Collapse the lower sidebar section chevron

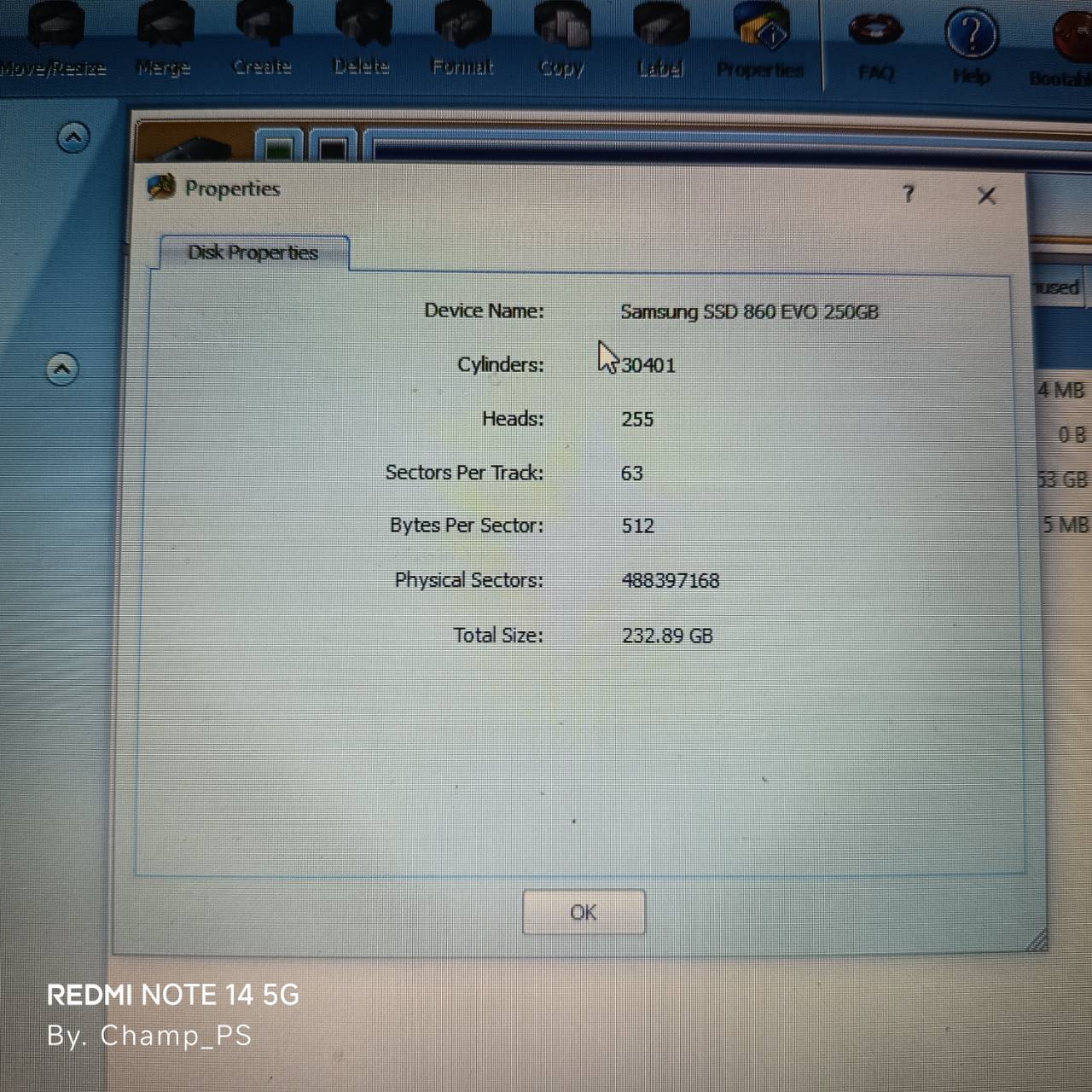pos(62,369)
